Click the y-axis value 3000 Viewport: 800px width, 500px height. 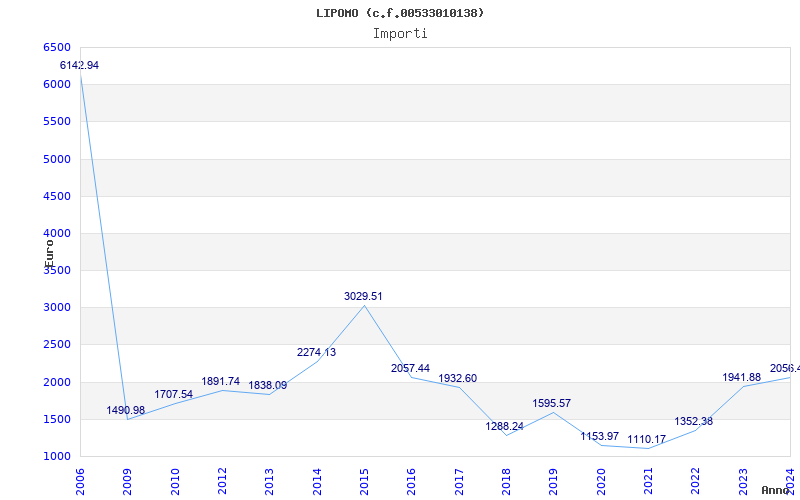(57, 308)
